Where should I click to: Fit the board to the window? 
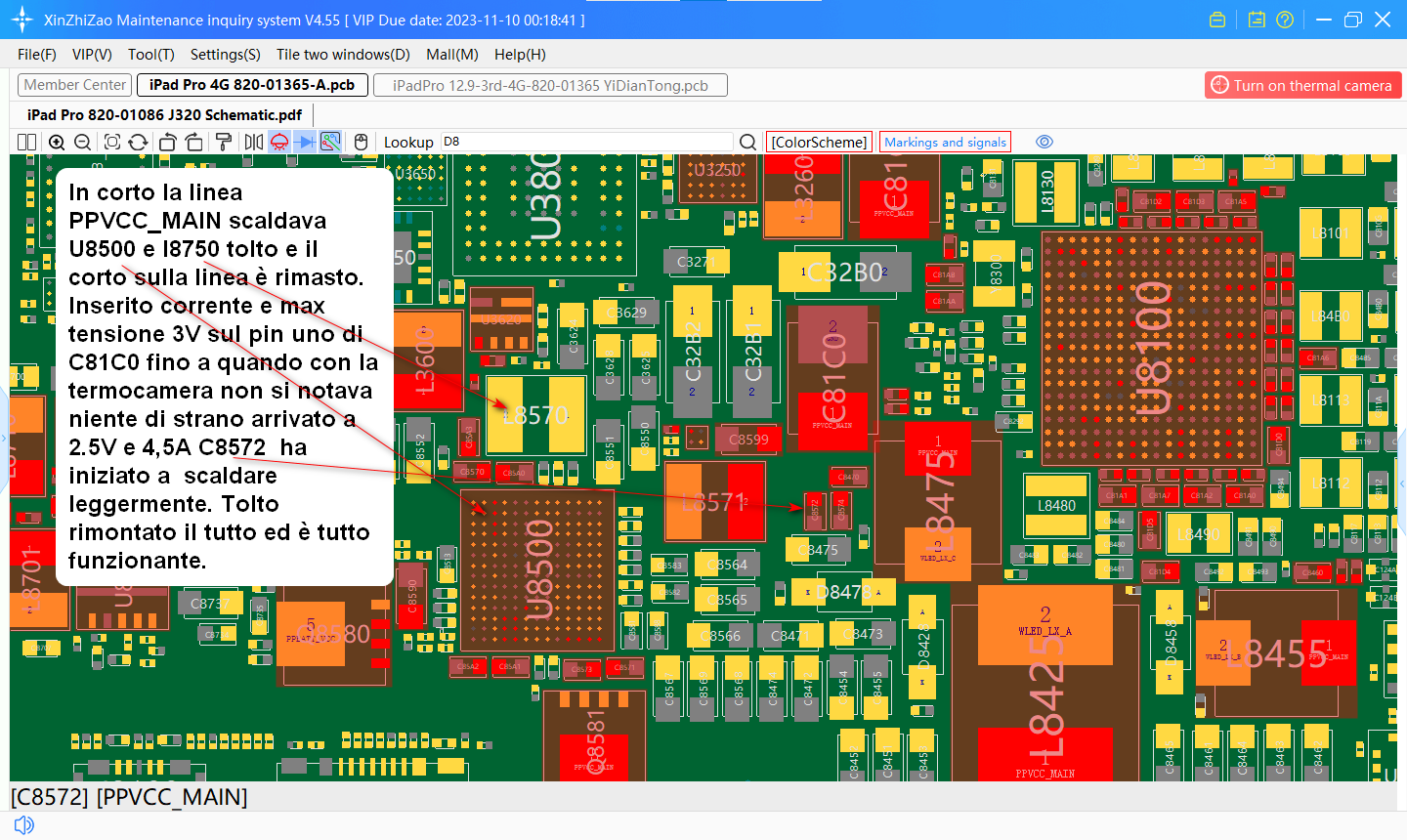point(111,143)
